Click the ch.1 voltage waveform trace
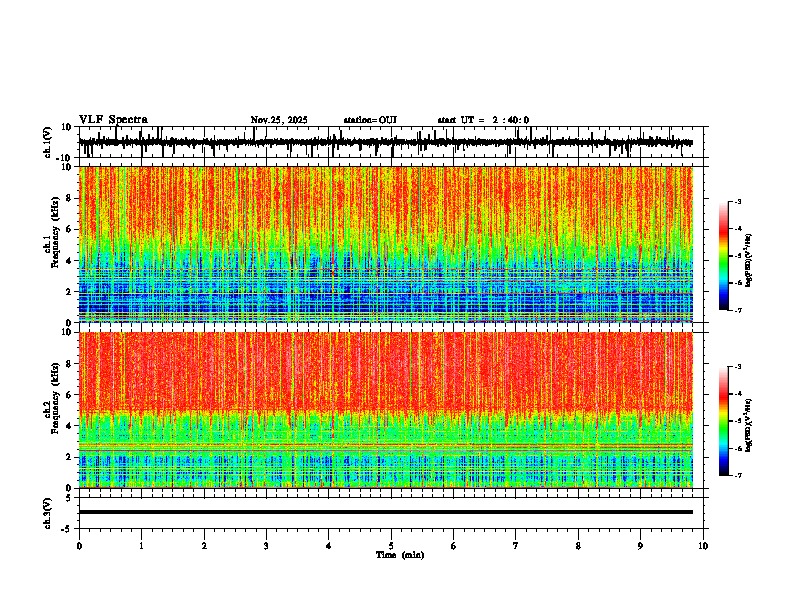Image resolution: width=792 pixels, height=612 pixels. tap(385, 142)
